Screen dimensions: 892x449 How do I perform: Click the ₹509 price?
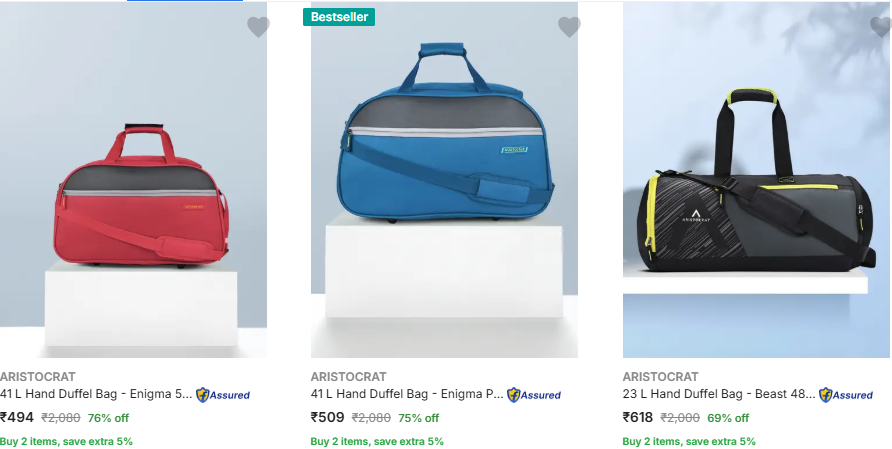pos(328,417)
